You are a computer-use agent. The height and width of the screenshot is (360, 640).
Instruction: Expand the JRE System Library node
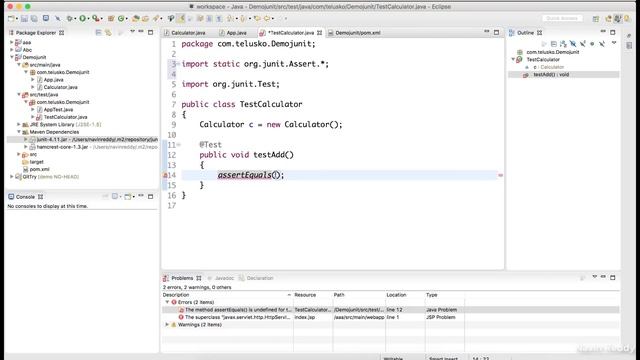(19, 124)
